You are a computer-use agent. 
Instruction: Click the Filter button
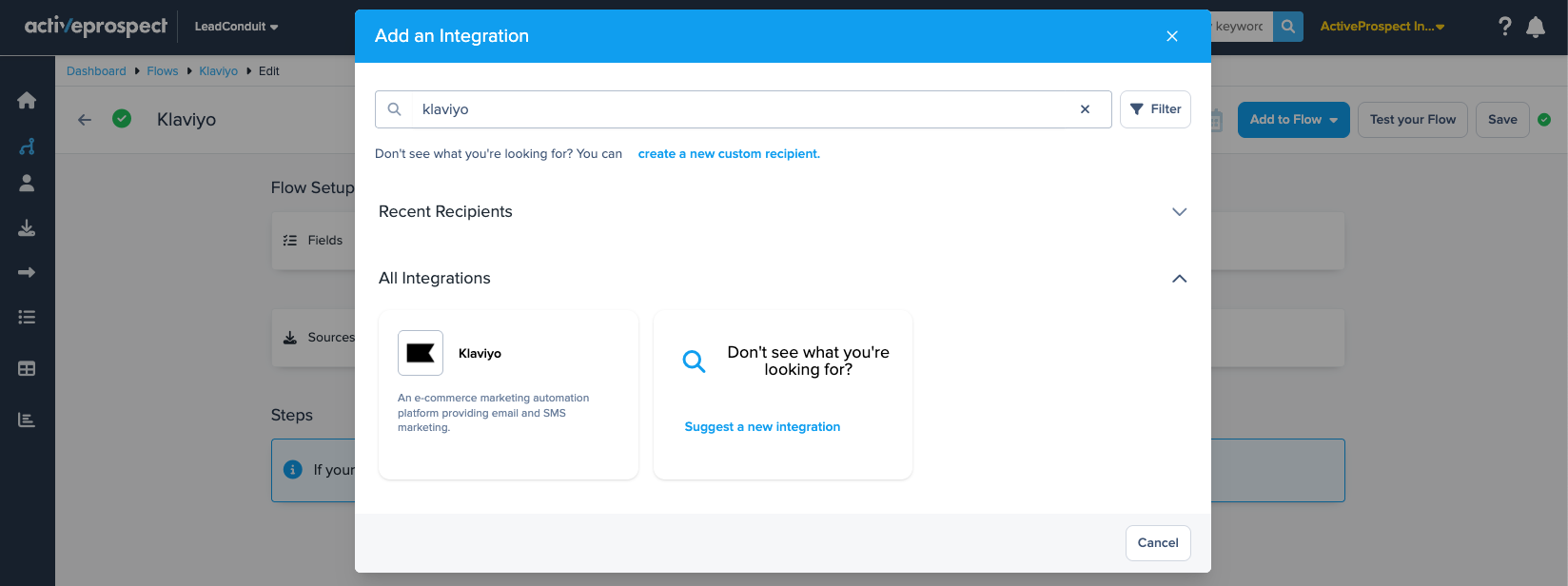click(x=1155, y=109)
